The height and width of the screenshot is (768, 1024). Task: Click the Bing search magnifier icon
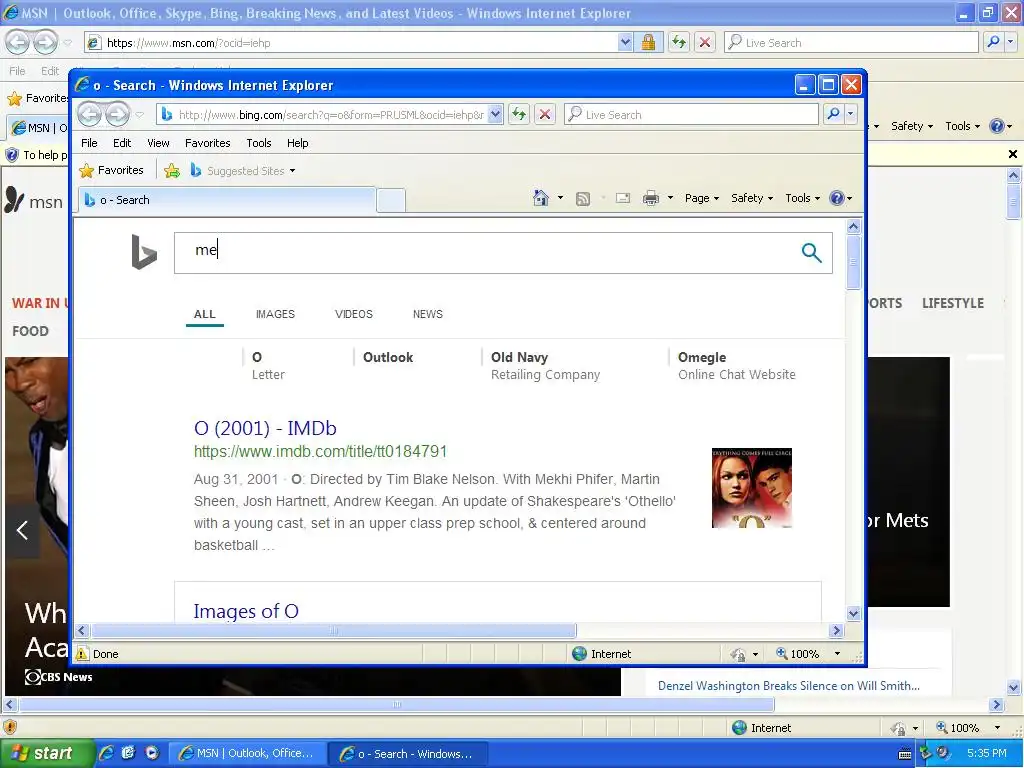[x=811, y=252]
